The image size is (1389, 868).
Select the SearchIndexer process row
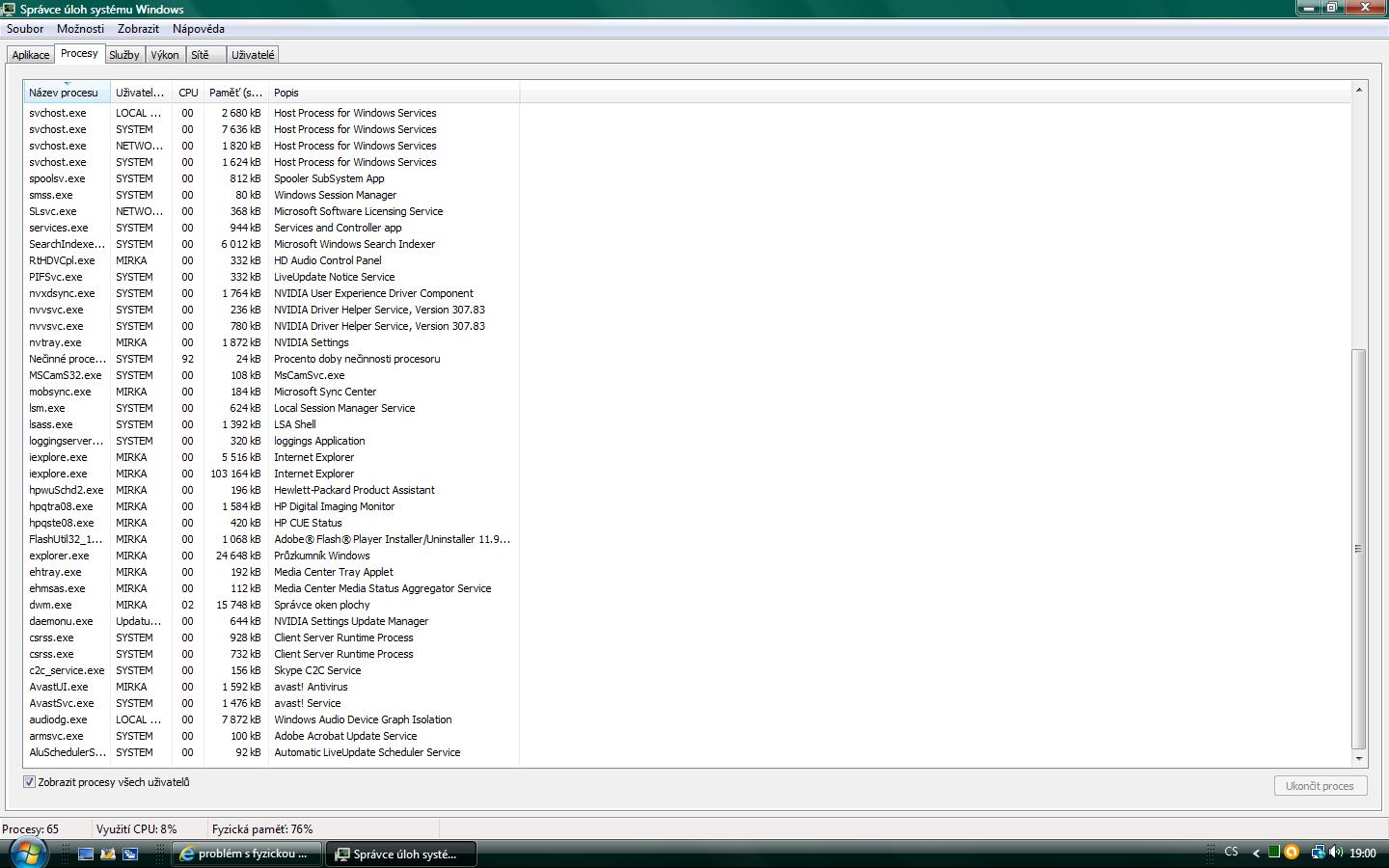(x=270, y=244)
